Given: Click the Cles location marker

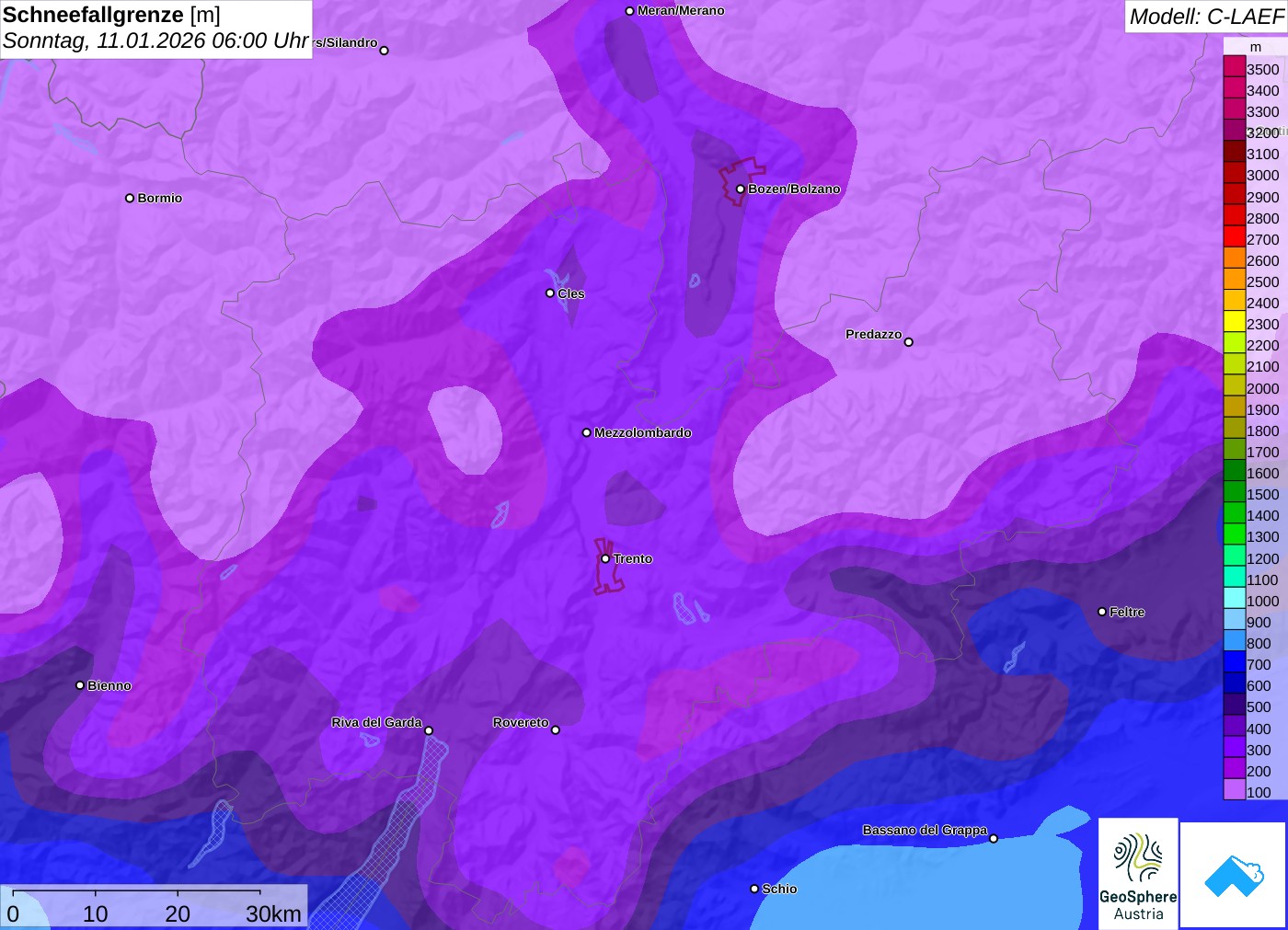Looking at the screenshot, I should [550, 293].
